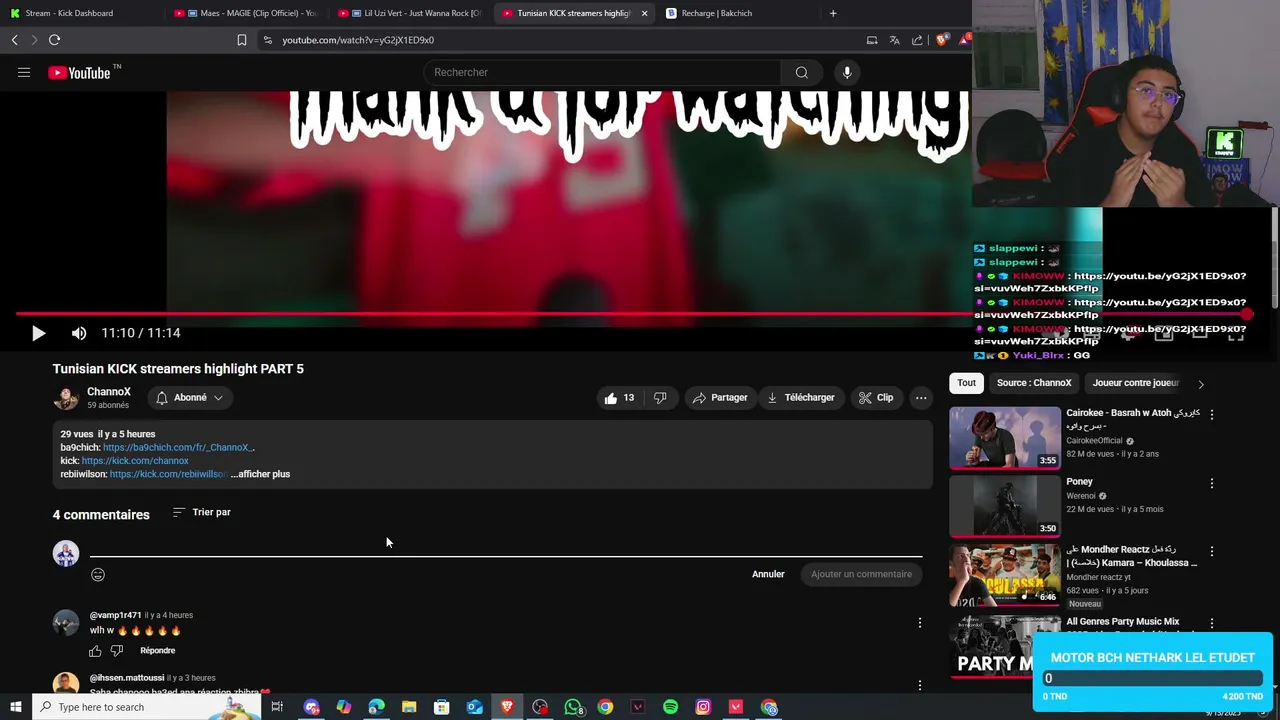
Task: Show more chips with the right arrow
Action: pyautogui.click(x=1201, y=384)
